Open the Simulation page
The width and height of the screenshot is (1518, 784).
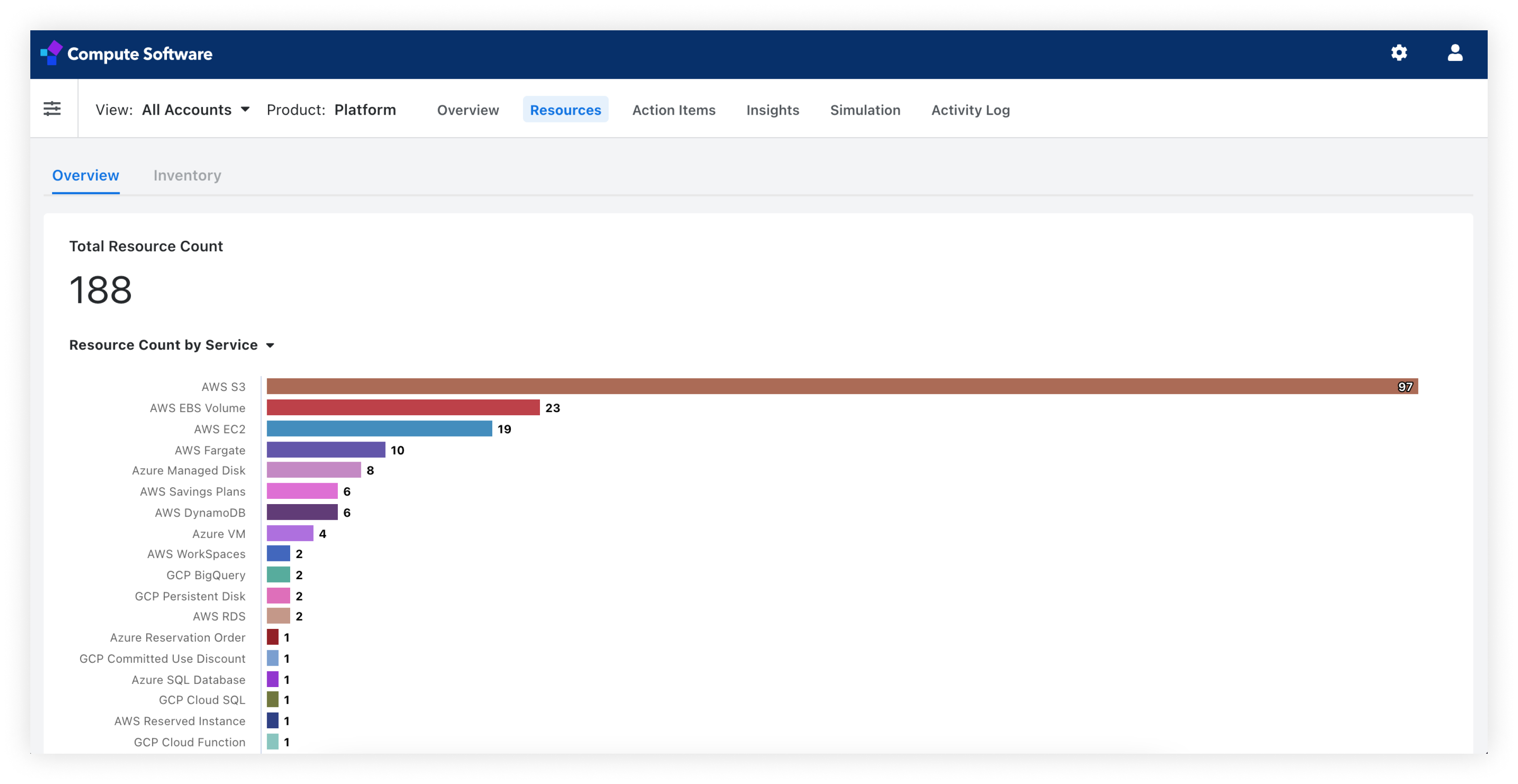pyautogui.click(x=865, y=110)
